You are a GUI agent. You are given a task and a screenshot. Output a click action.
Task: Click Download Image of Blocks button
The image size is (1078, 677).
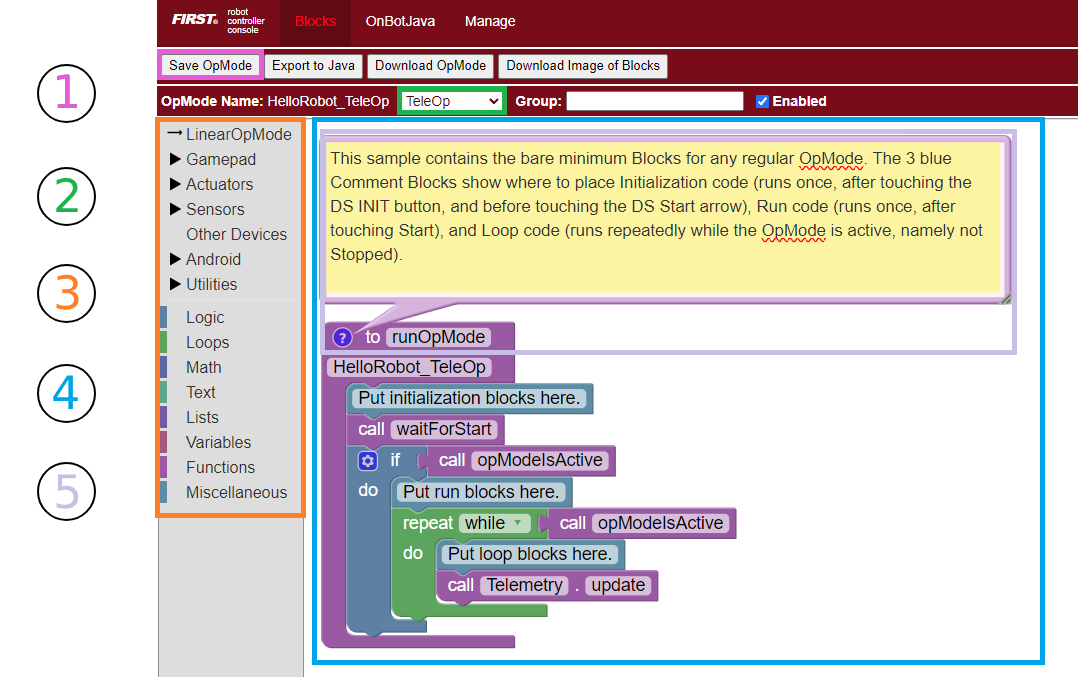coord(583,66)
